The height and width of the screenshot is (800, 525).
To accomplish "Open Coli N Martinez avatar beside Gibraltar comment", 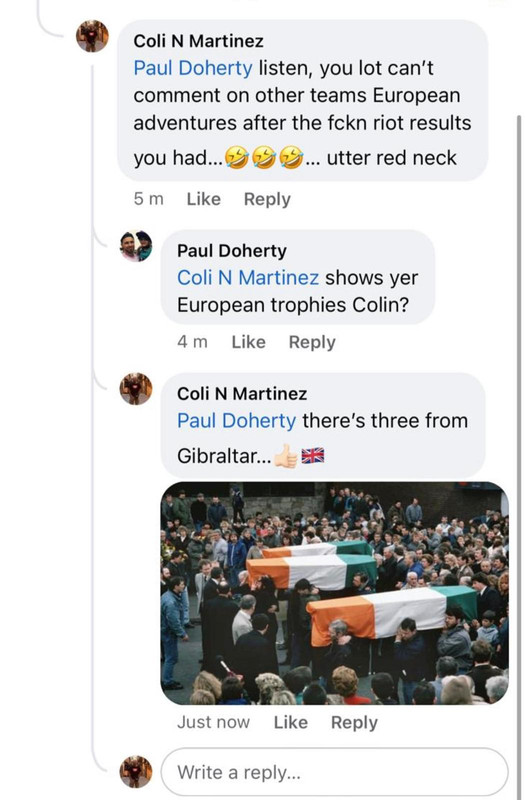I will point(136,389).
